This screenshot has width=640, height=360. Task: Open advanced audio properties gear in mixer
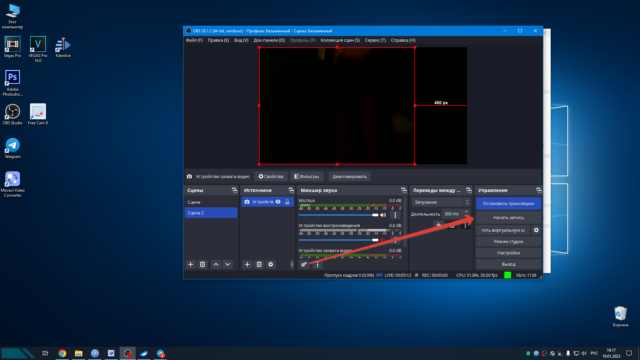[304, 264]
